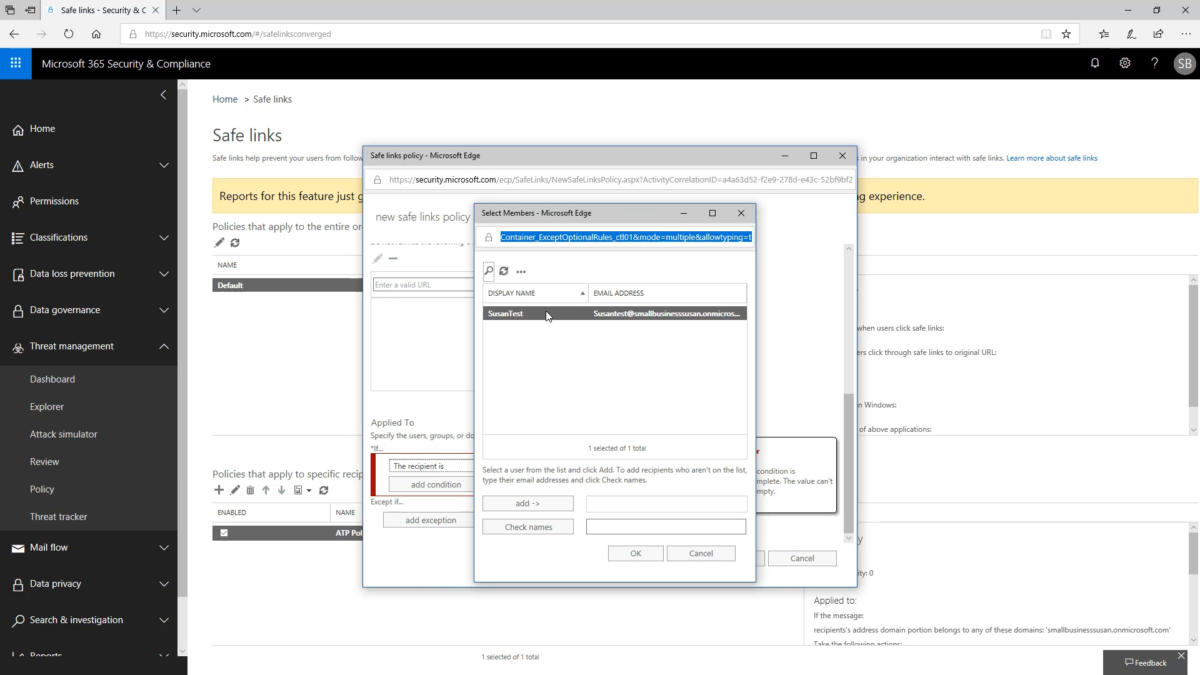Collapse the Threat management section
This screenshot has width=1200, height=675.
tap(164, 346)
